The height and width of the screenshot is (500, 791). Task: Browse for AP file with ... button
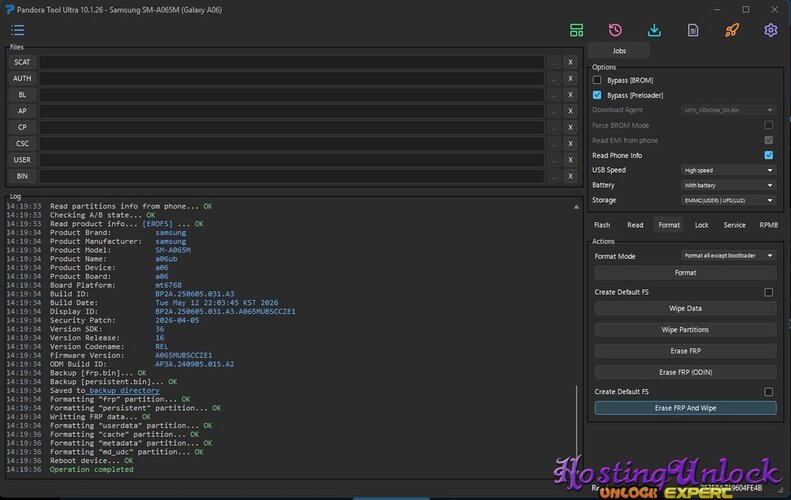point(554,111)
